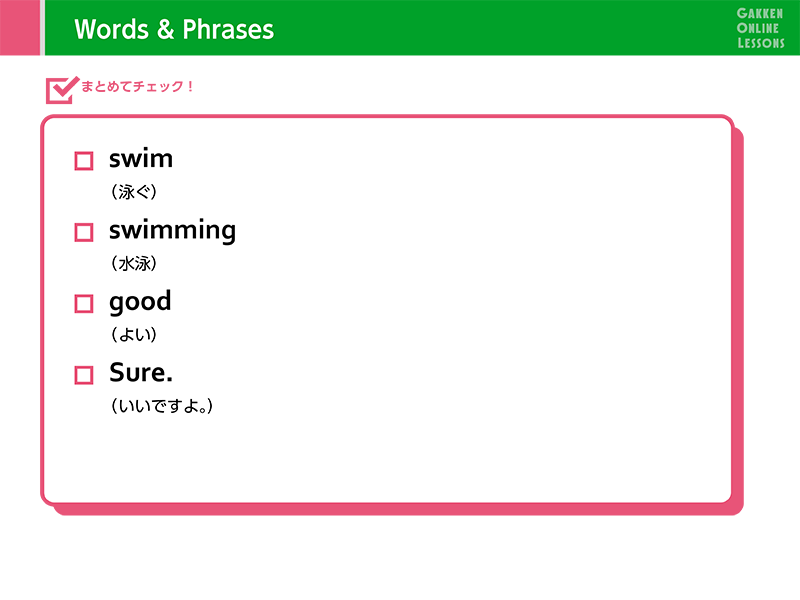Check the box beside Sure.

pyautogui.click(x=84, y=375)
